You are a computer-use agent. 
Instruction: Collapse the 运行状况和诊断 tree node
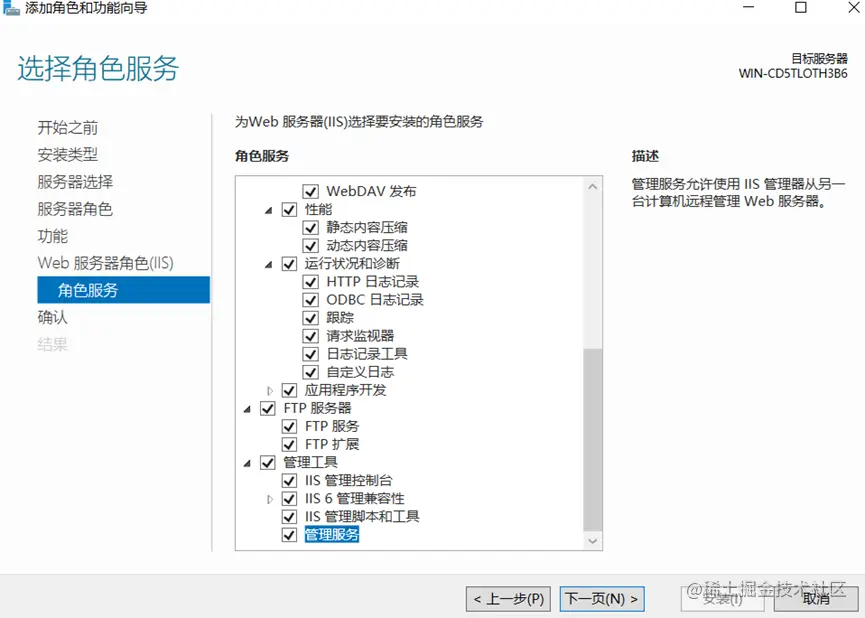click(x=269, y=264)
